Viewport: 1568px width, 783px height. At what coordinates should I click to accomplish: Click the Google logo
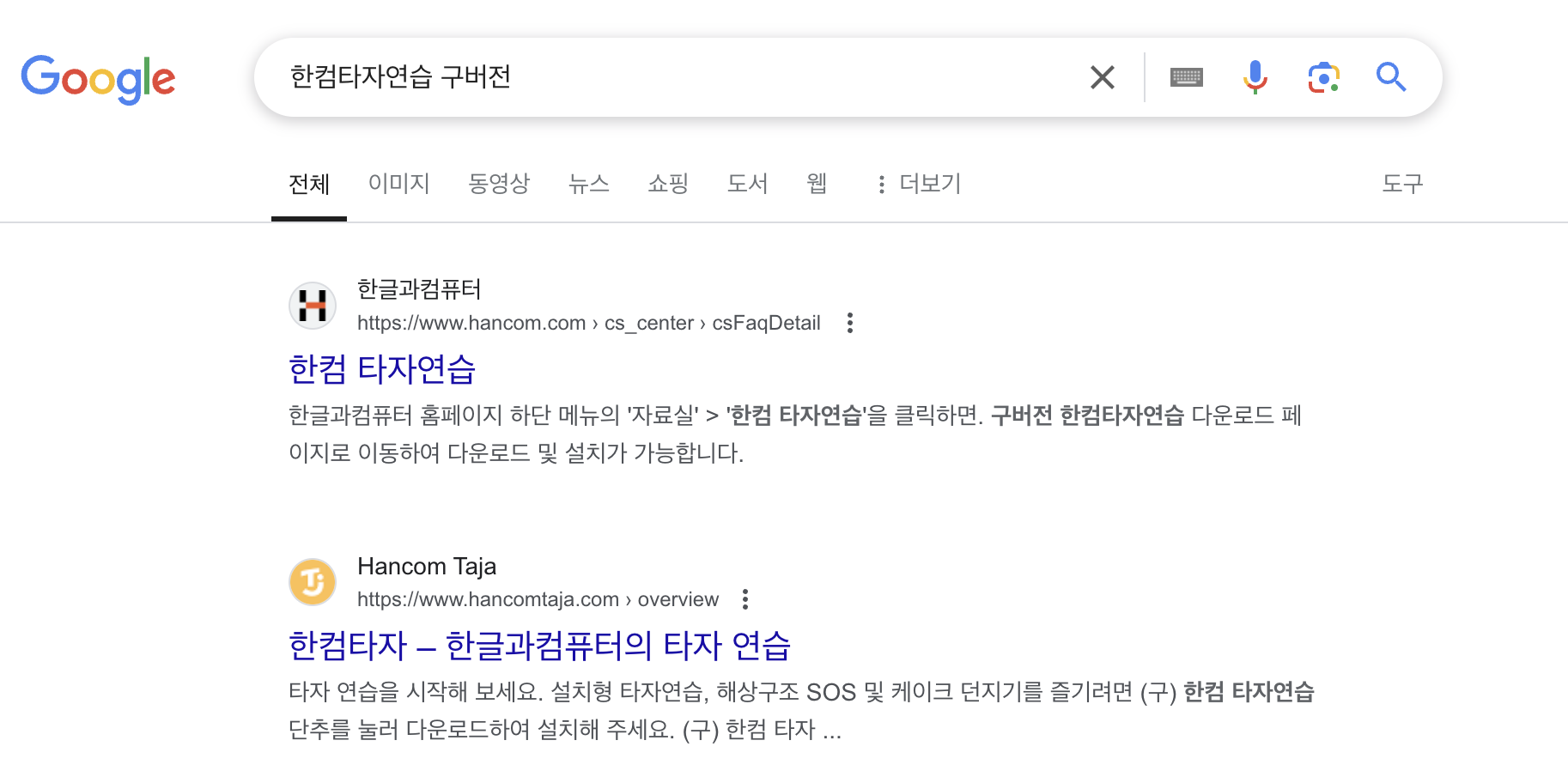click(98, 77)
